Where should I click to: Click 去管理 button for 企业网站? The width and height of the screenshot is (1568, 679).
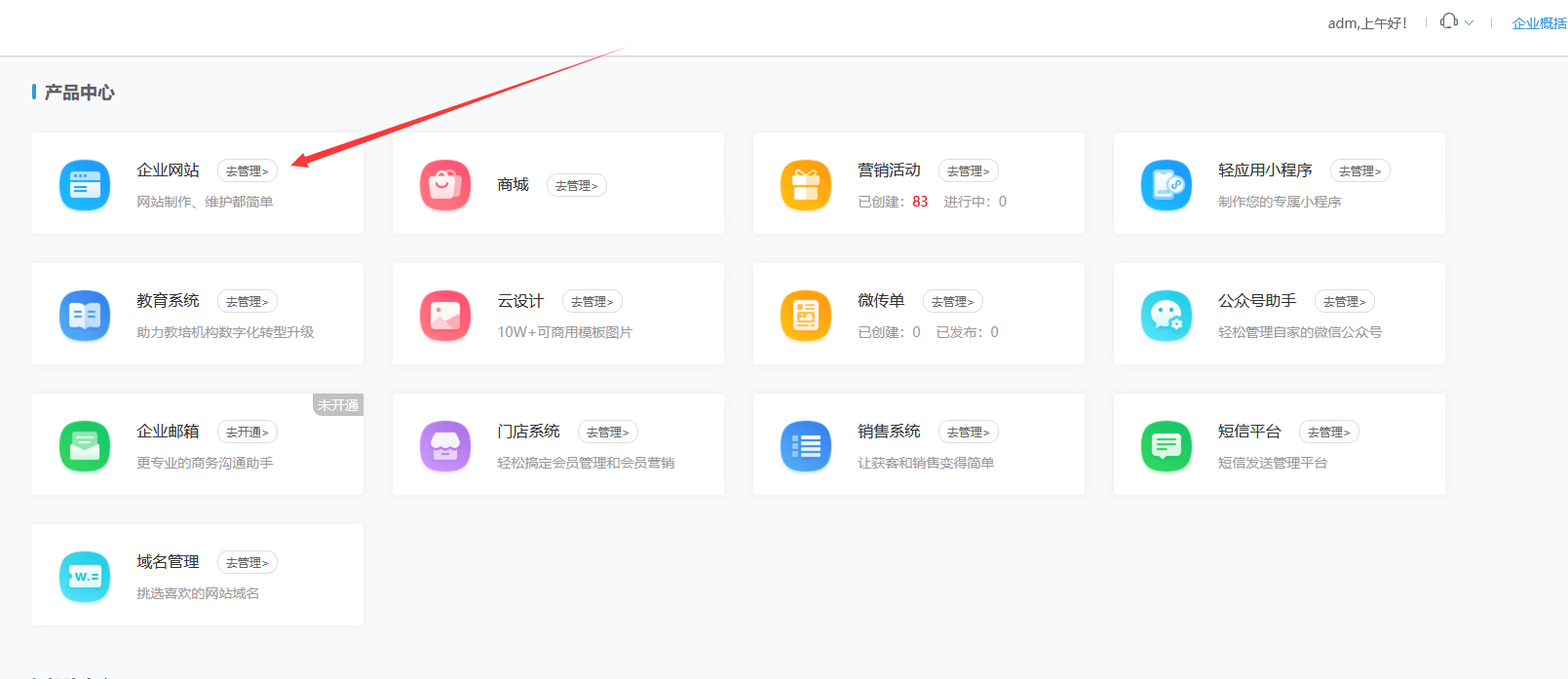pyautogui.click(x=248, y=170)
